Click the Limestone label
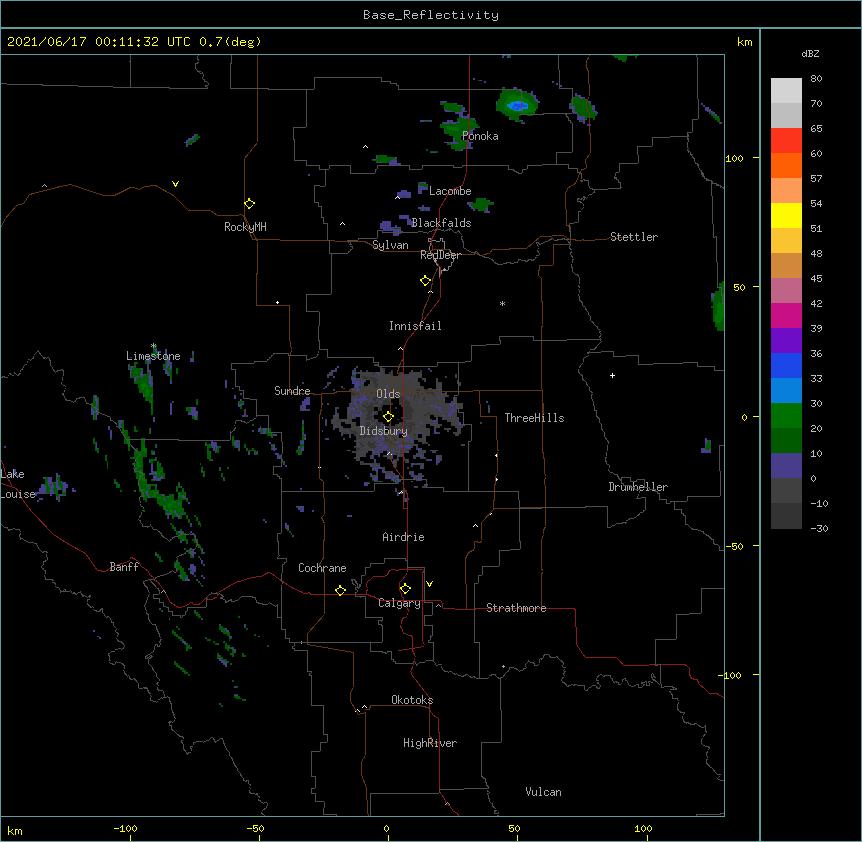The image size is (862, 842). (x=153, y=356)
